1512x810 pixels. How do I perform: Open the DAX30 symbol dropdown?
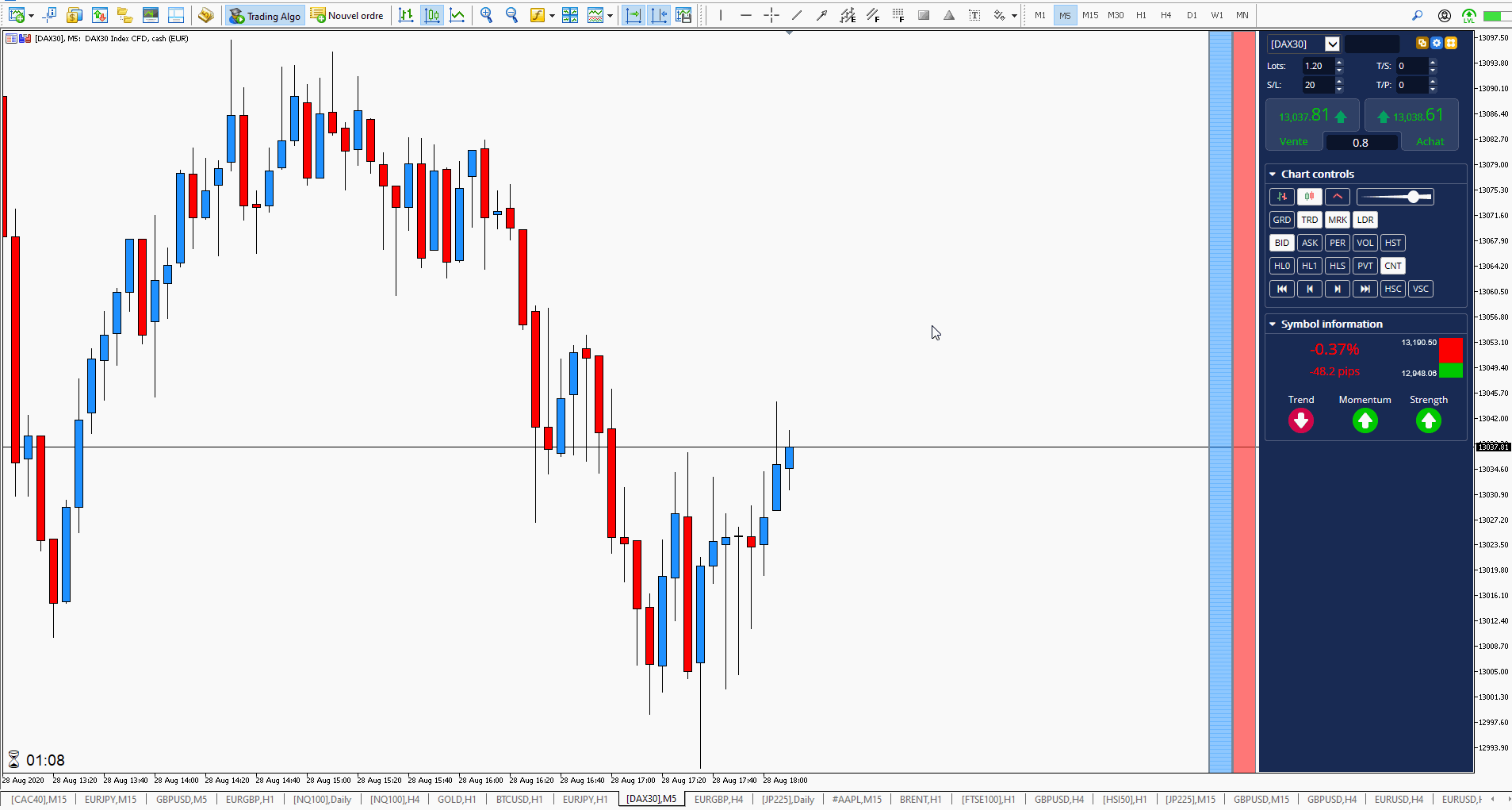pyautogui.click(x=1332, y=44)
